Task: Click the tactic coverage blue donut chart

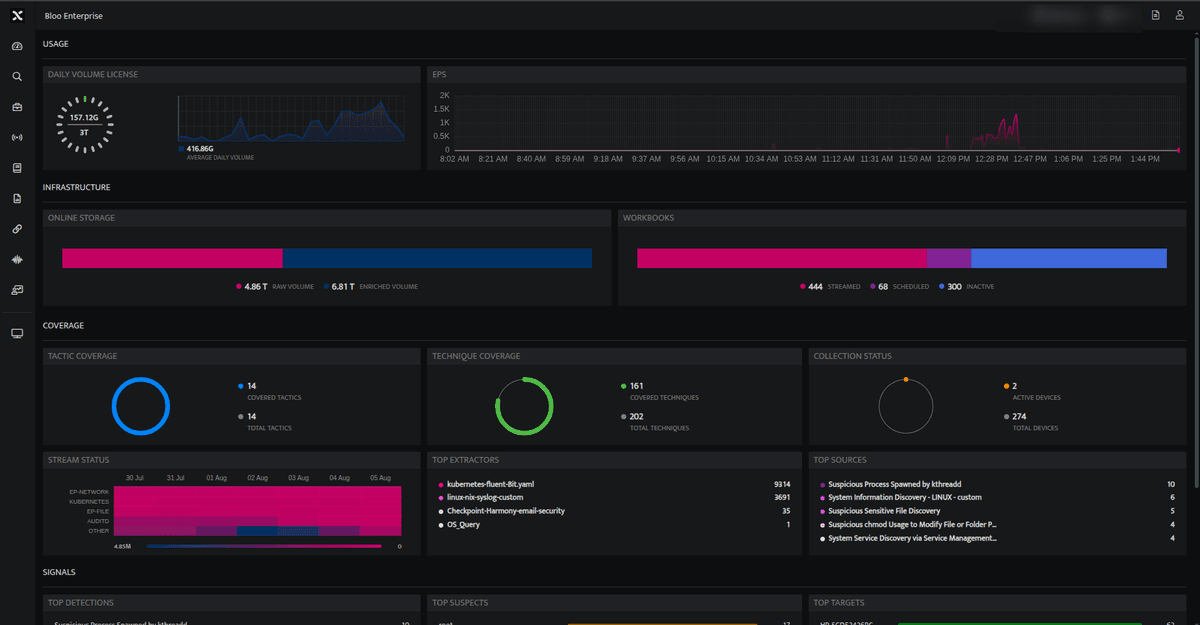Action: coord(141,407)
